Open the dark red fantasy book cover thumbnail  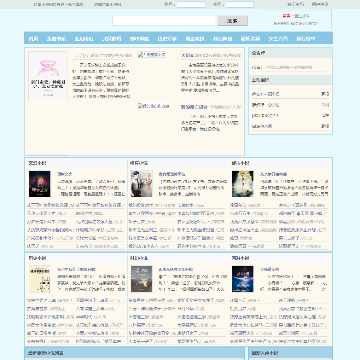pos(39,184)
